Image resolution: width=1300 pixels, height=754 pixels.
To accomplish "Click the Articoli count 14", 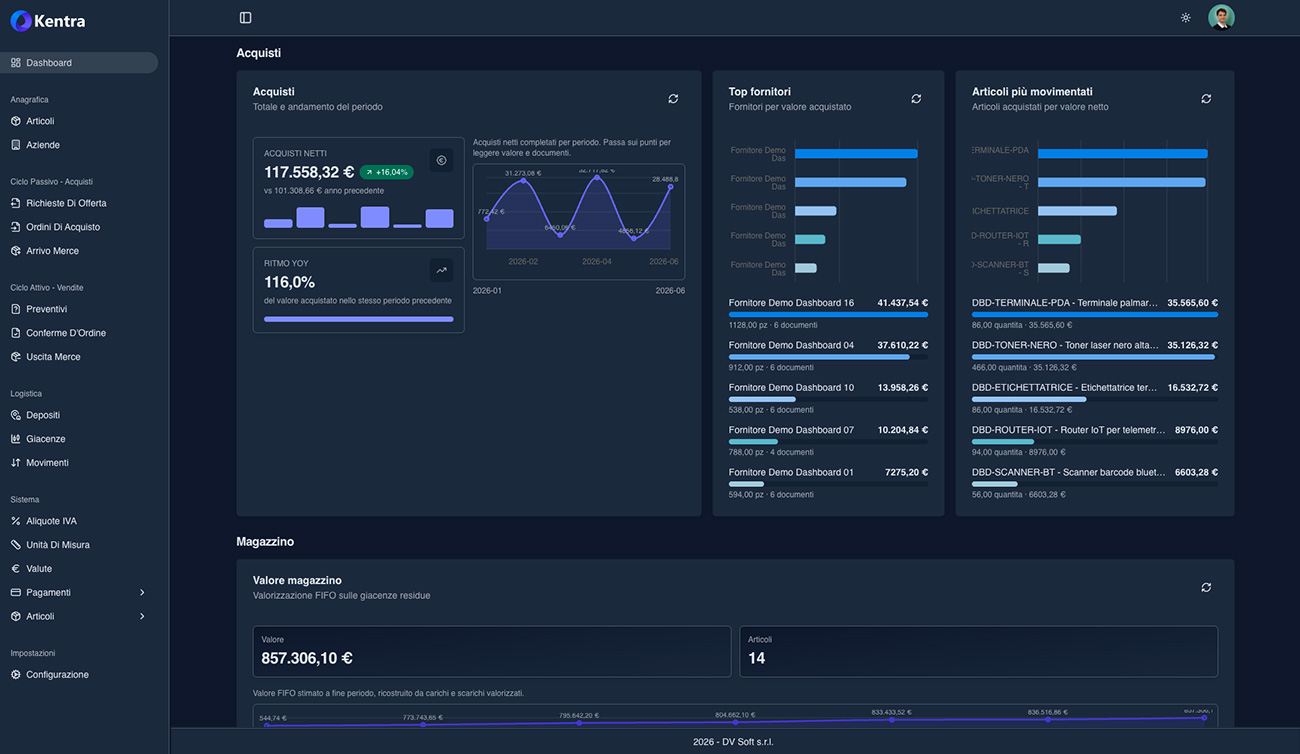I will pos(757,658).
